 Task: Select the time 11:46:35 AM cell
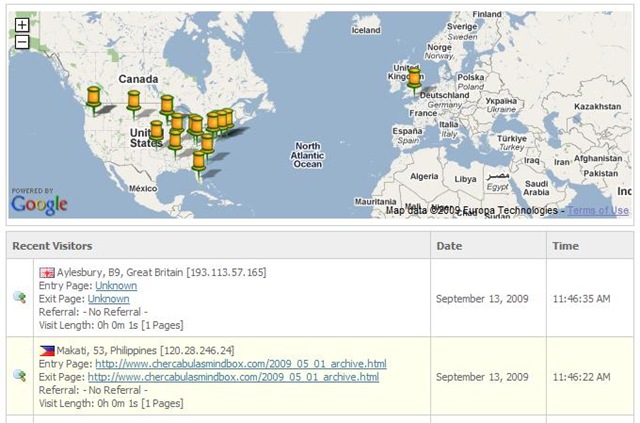(x=590, y=298)
